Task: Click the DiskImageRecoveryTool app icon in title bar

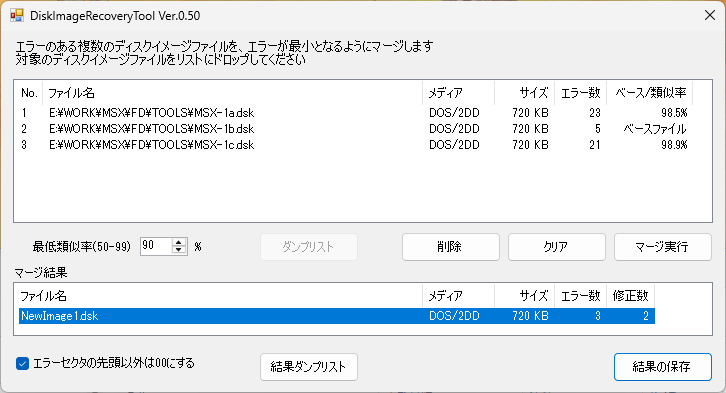Action: tap(17, 15)
